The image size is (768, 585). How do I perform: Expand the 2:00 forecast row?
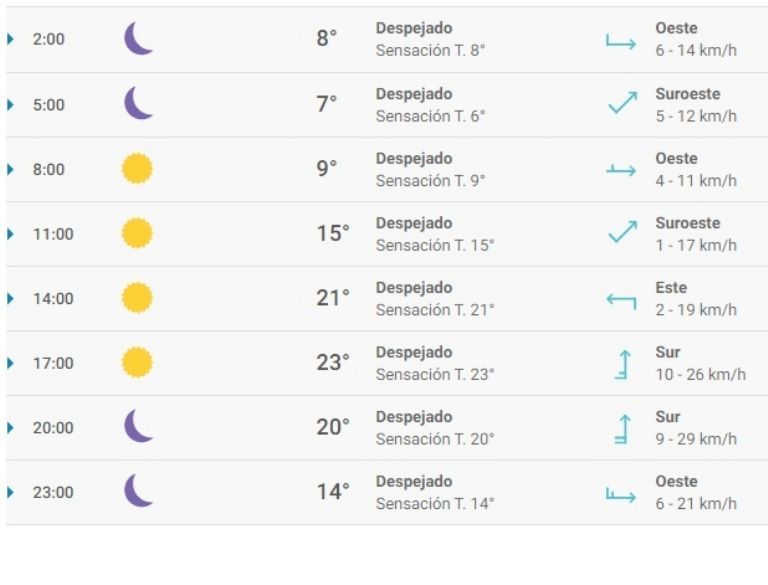tap(11, 40)
